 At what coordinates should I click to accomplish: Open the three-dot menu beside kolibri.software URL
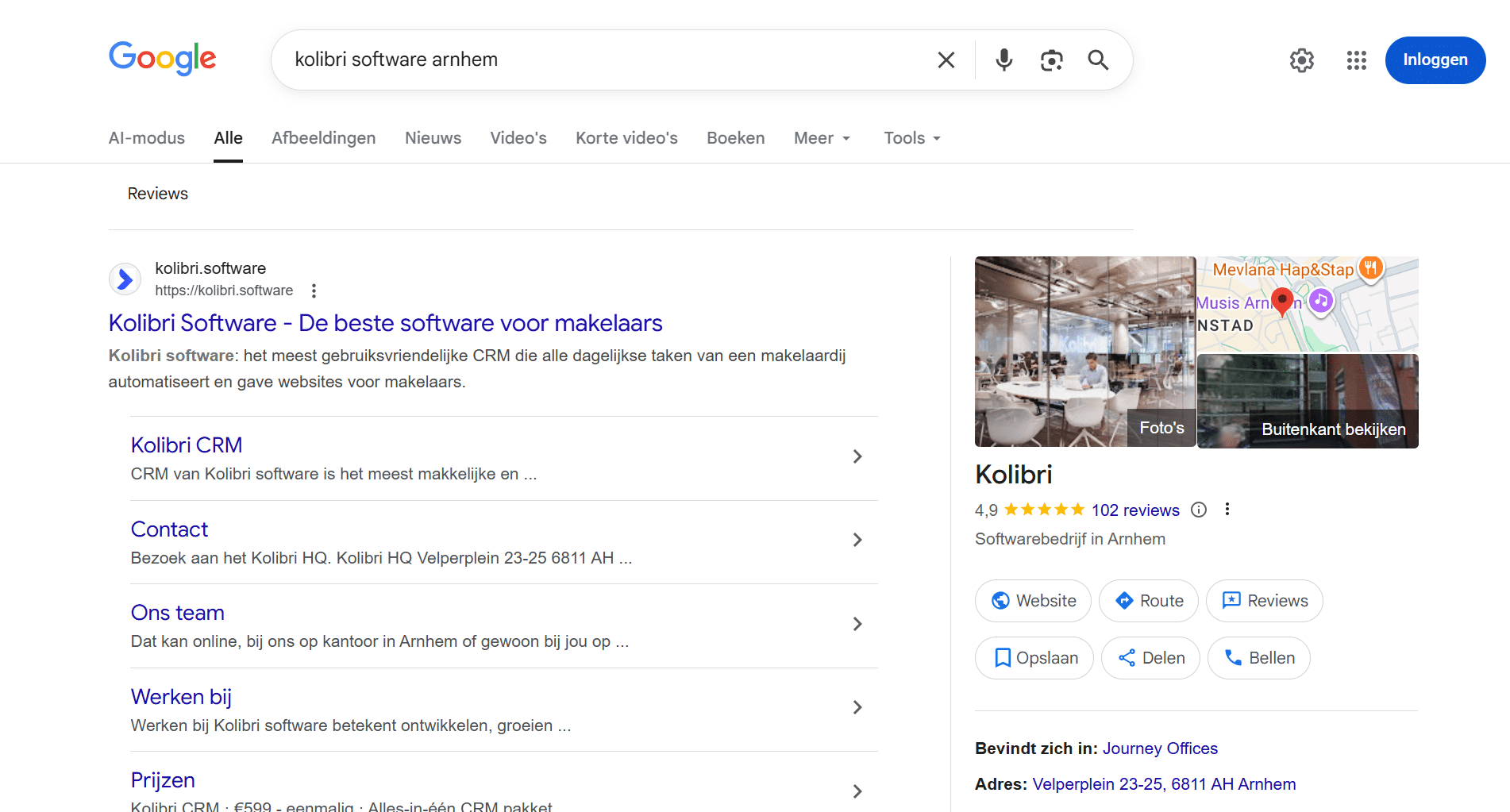pyautogui.click(x=314, y=291)
